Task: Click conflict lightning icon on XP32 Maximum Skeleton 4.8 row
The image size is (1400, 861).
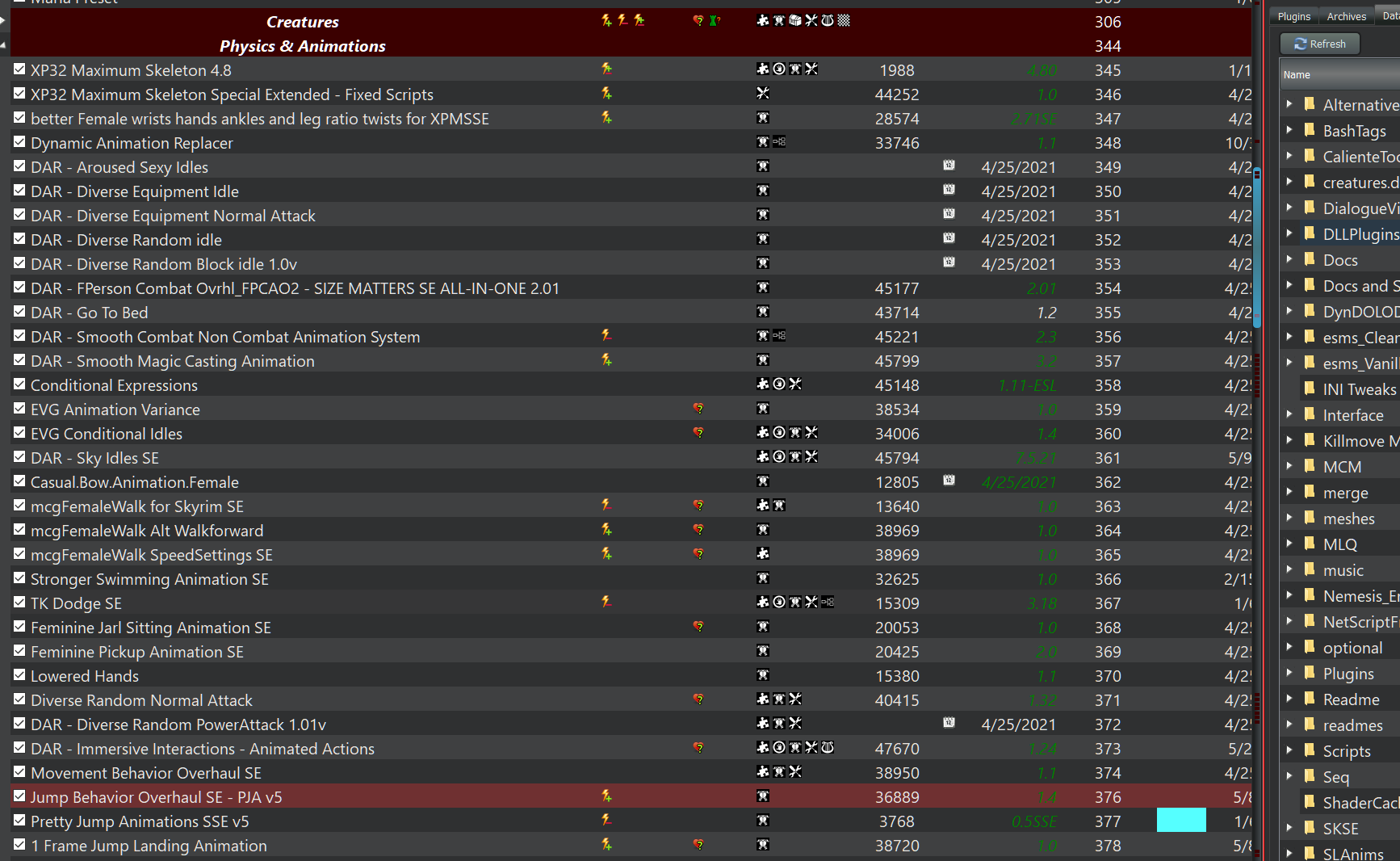Action: click(606, 69)
